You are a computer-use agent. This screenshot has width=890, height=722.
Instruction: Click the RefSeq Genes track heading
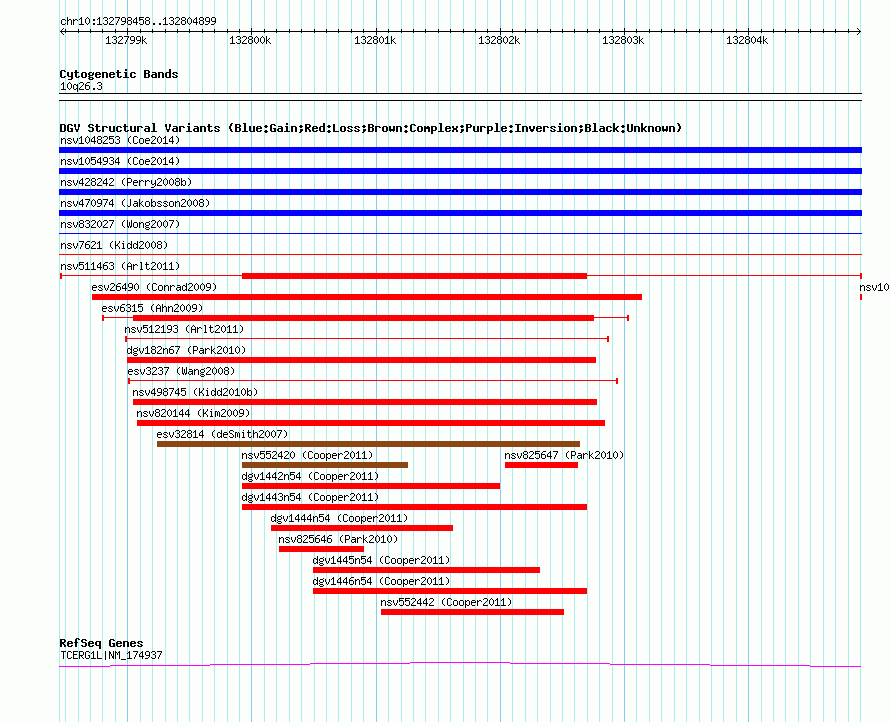click(101, 643)
